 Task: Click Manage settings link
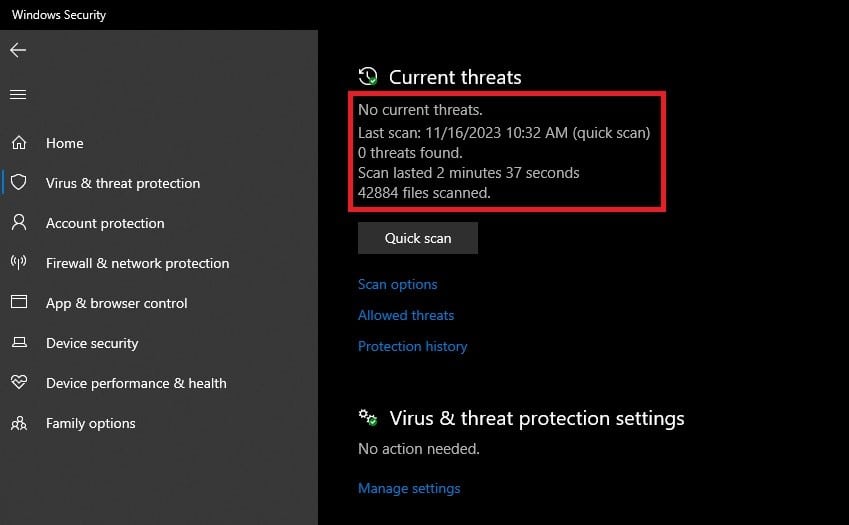[409, 488]
